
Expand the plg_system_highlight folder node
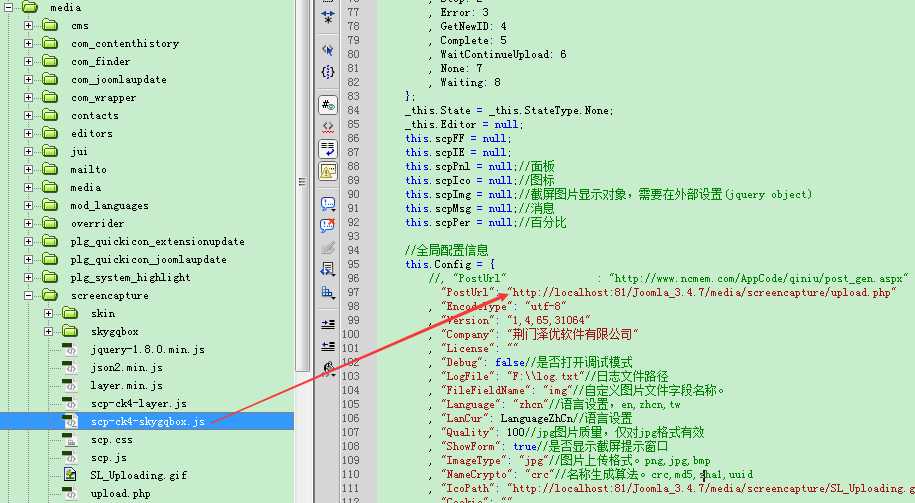point(28,277)
